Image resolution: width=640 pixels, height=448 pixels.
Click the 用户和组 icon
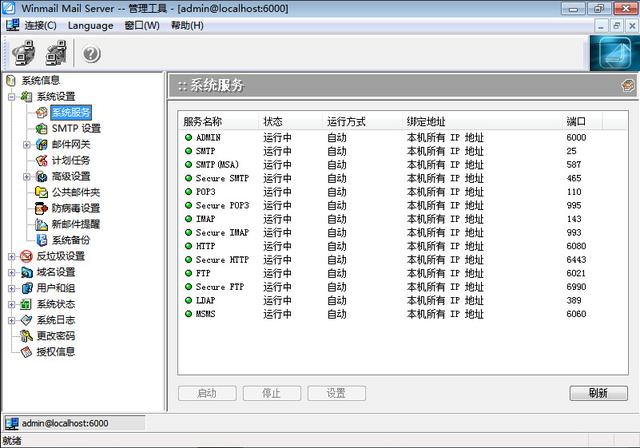pos(27,288)
